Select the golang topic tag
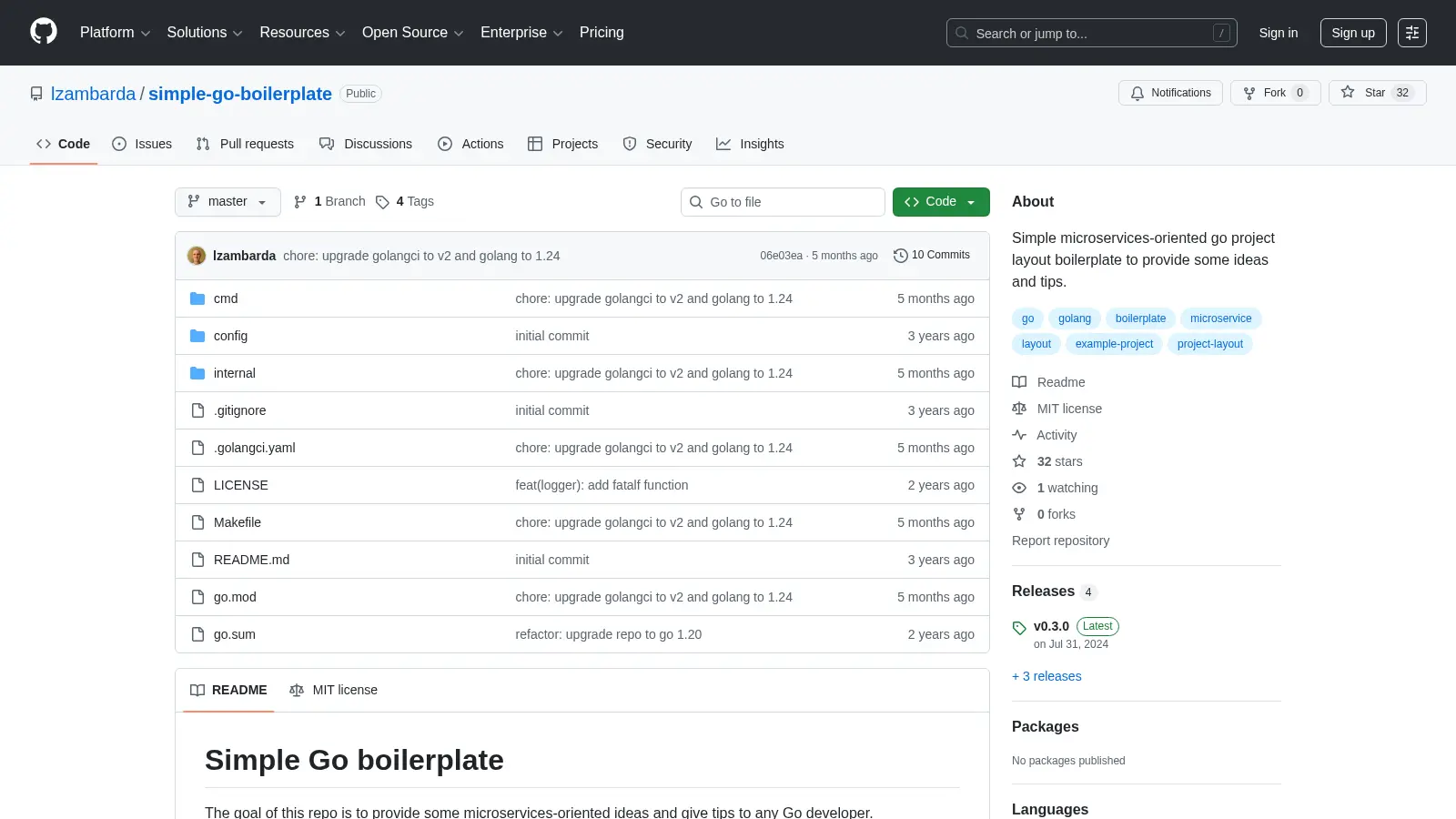 (x=1075, y=318)
